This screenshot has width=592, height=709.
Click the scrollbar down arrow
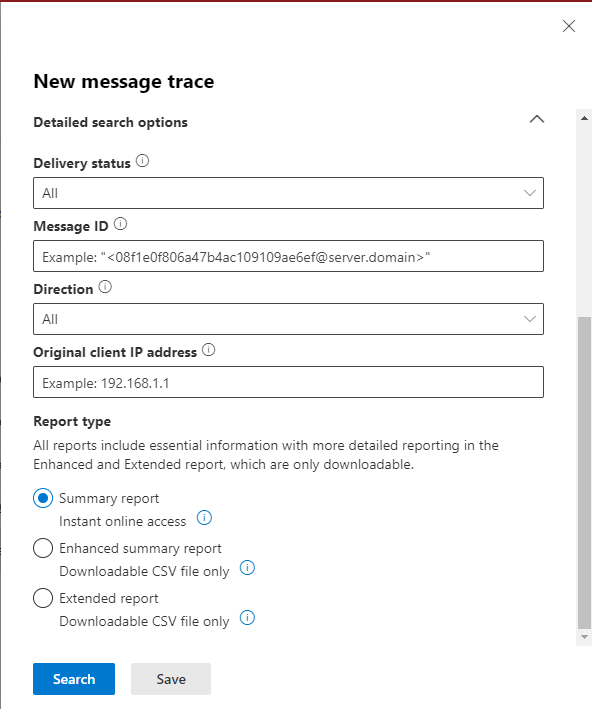tap(584, 637)
